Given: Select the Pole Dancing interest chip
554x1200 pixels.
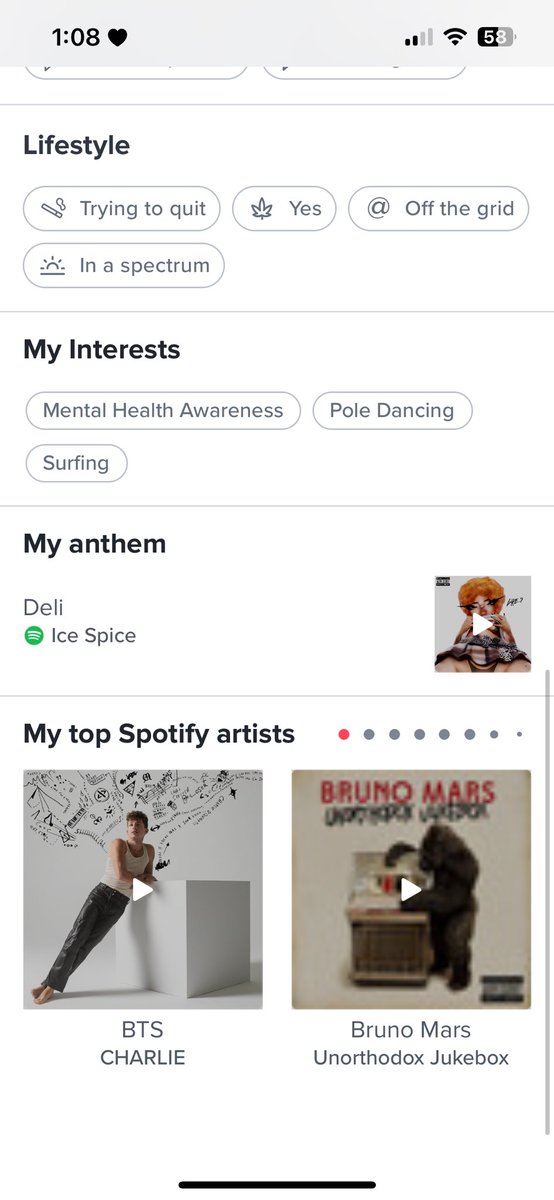Looking at the screenshot, I should [x=392, y=411].
